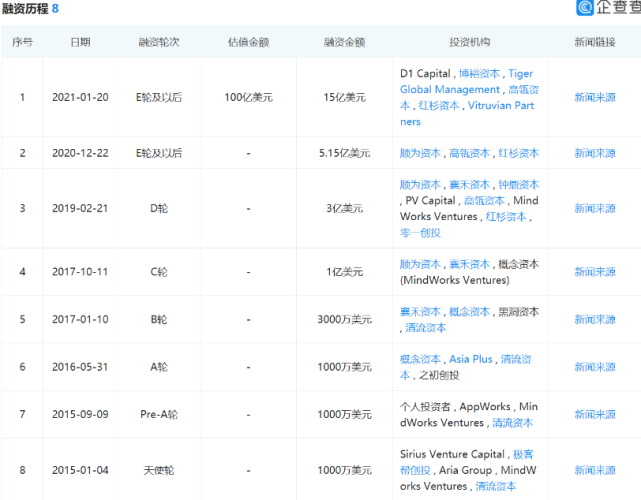Select the 15亿美元 funding amount cell
The height and width of the screenshot is (500, 641).
[345, 97]
